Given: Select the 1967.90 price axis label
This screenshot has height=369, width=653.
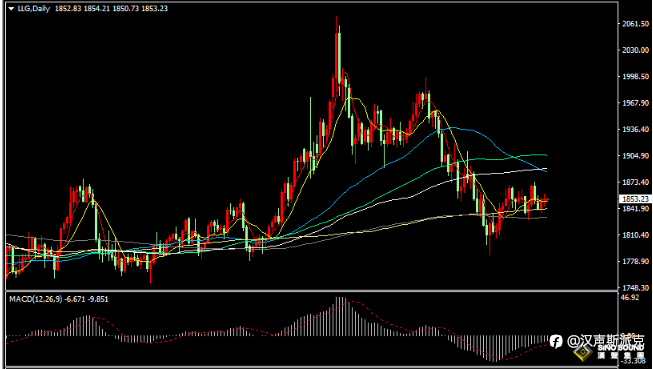Looking at the screenshot, I should coord(636,103).
